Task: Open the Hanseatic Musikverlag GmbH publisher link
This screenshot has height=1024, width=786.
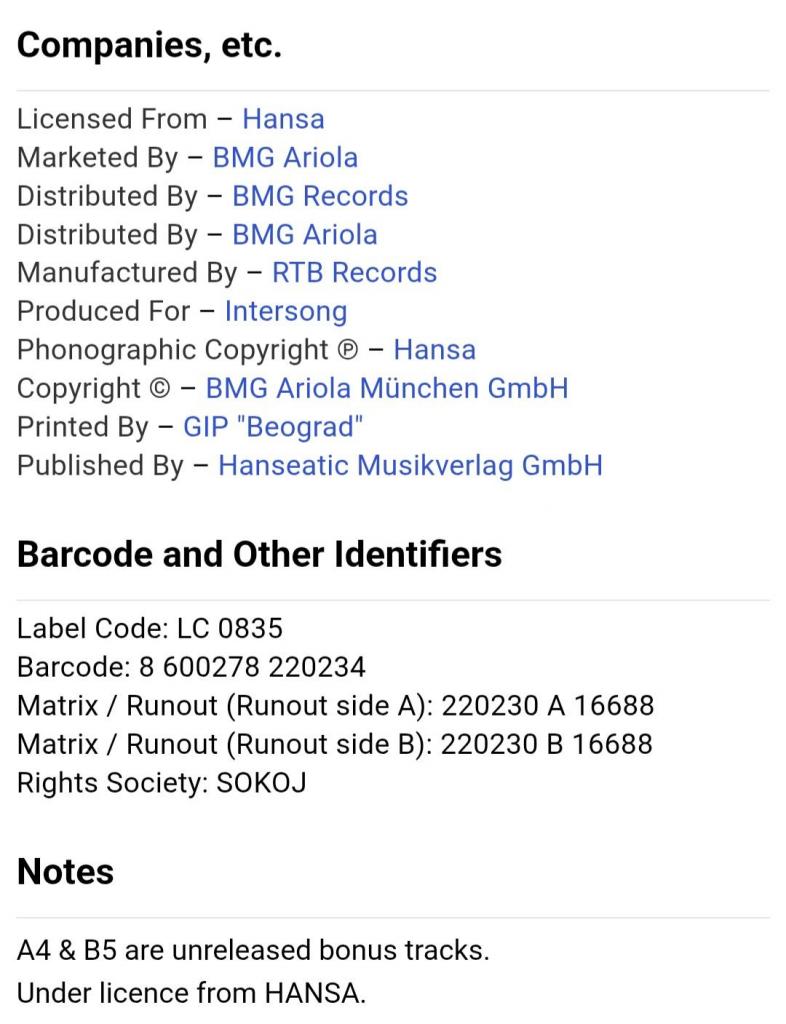Action: [410, 465]
